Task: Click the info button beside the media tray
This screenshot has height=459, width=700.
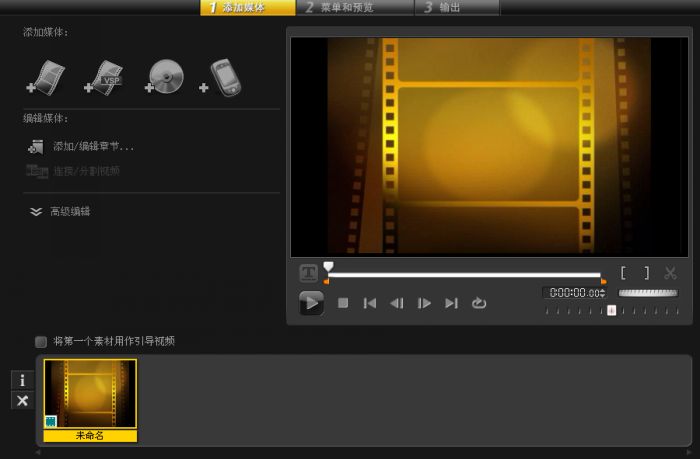Action: (x=22, y=380)
